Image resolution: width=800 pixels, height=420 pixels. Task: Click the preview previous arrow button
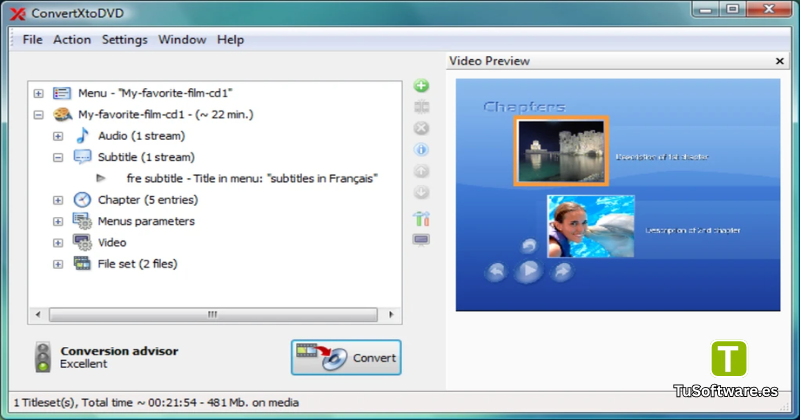click(x=496, y=271)
